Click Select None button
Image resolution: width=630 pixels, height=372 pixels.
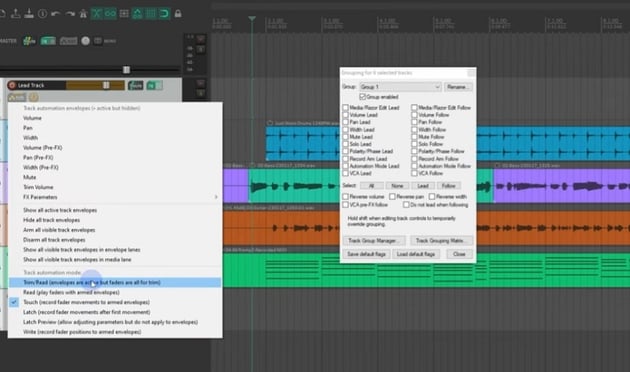pyautogui.click(x=397, y=186)
